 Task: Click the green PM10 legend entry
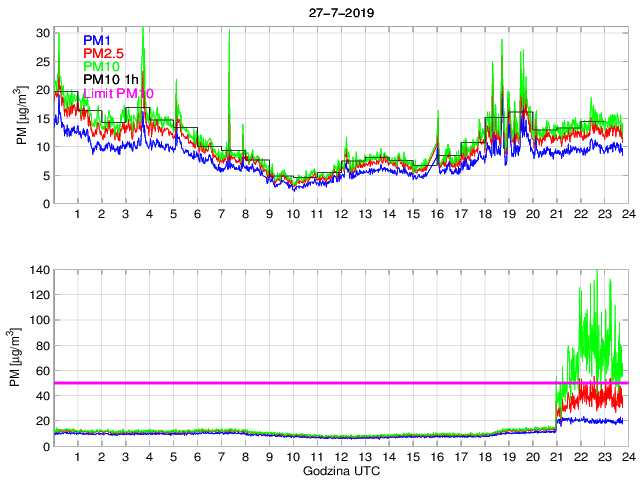tap(102, 66)
